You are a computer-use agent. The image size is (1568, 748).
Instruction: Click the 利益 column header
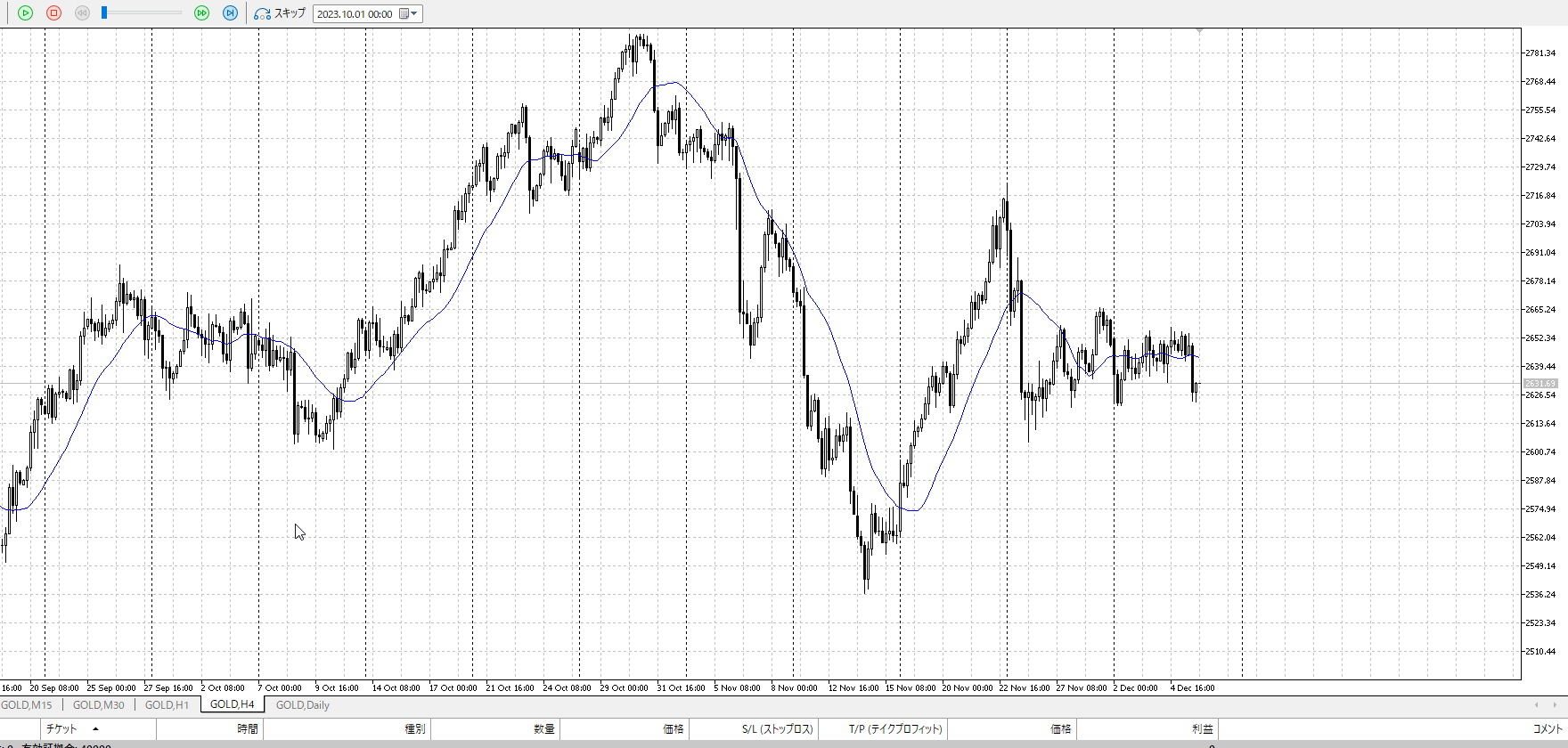coord(1202,729)
